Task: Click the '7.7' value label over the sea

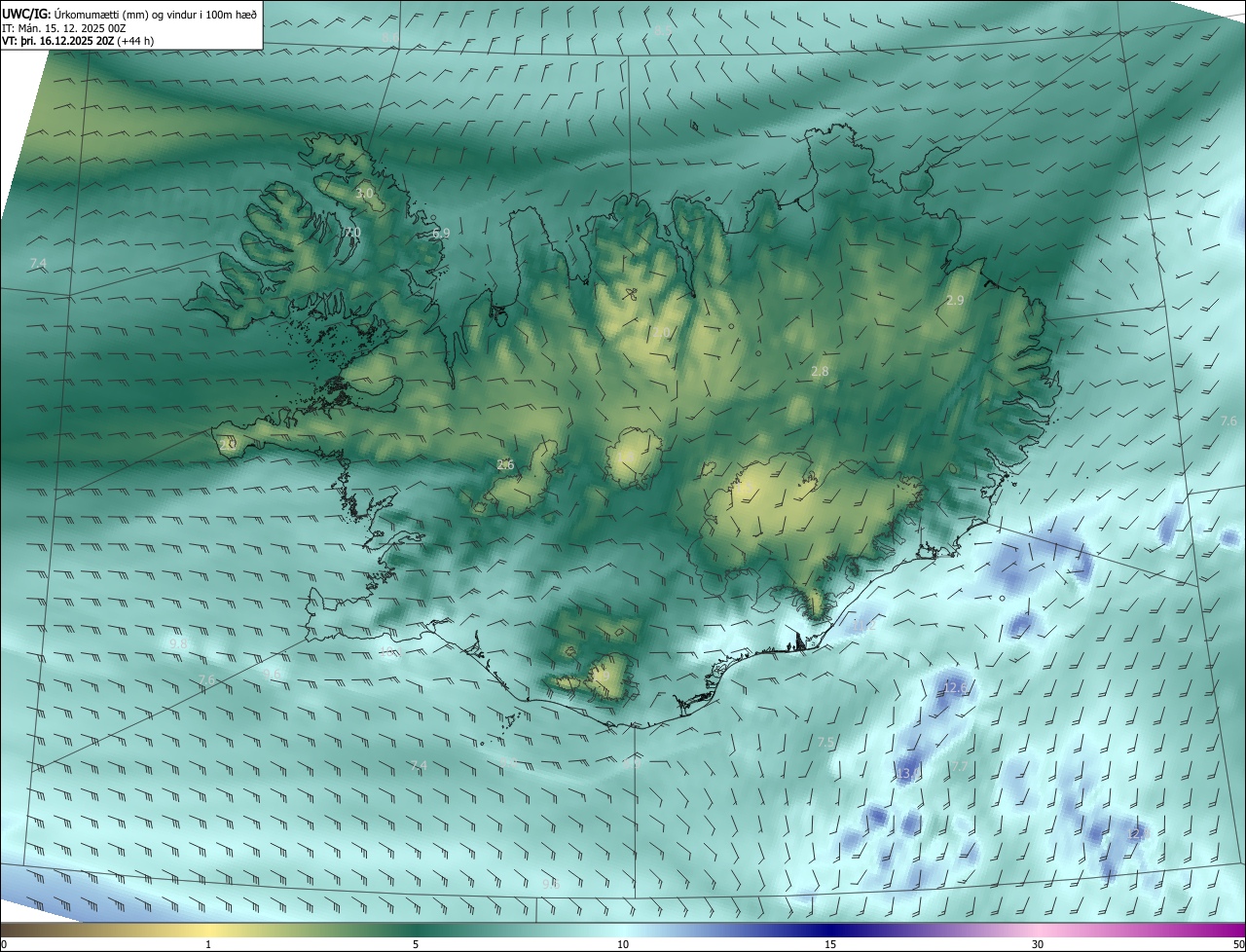Action: tap(960, 767)
